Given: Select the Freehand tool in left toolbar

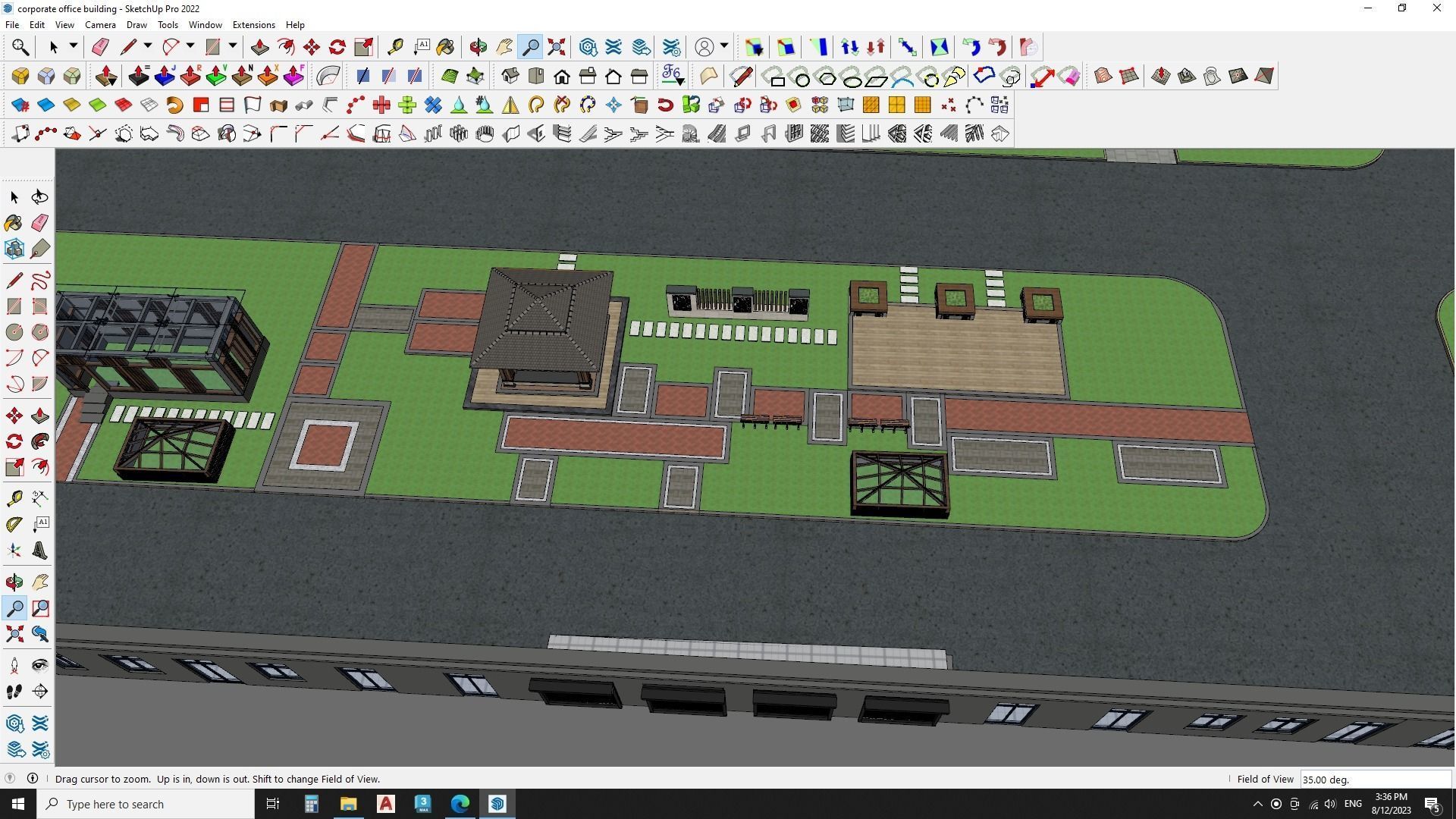Looking at the screenshot, I should tap(40, 281).
